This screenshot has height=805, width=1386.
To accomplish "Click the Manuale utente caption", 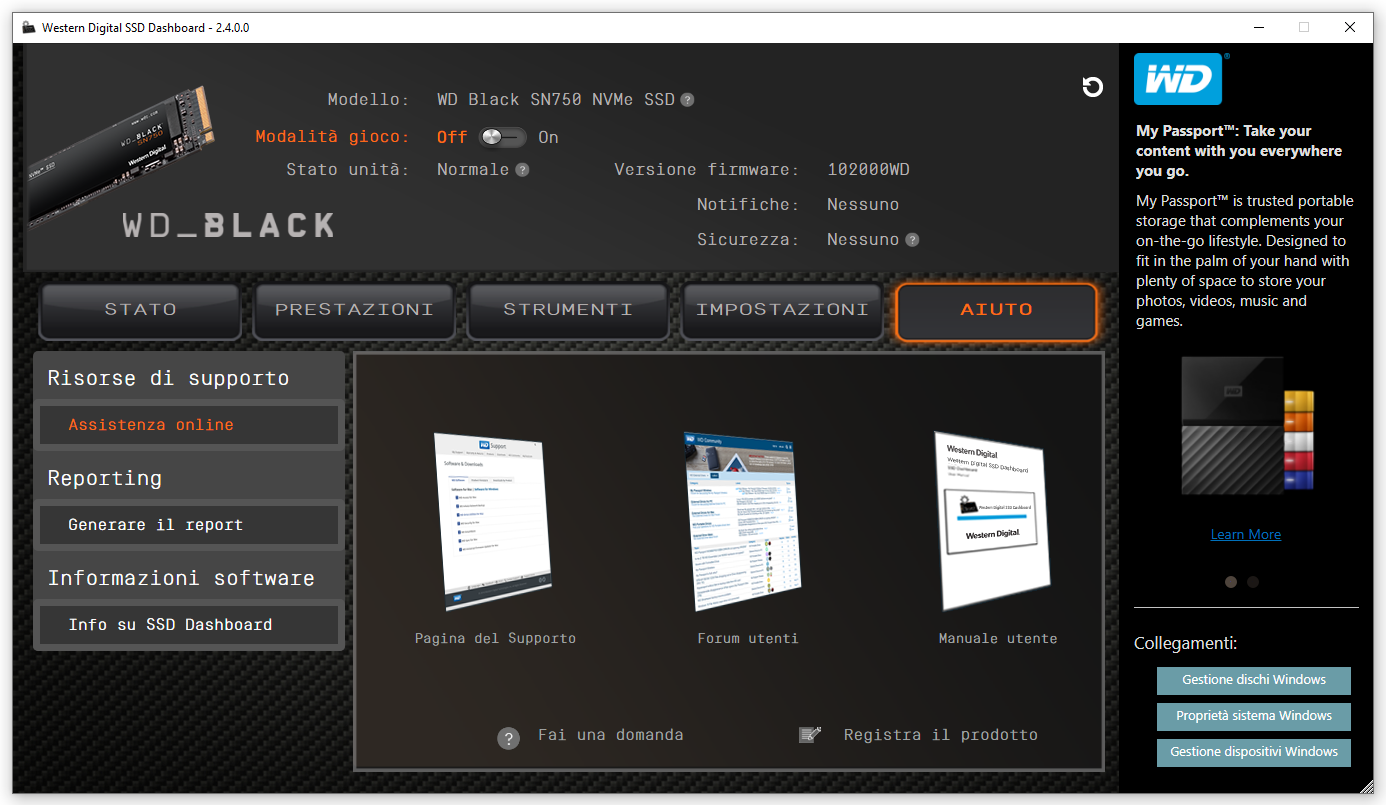I will click(998, 638).
